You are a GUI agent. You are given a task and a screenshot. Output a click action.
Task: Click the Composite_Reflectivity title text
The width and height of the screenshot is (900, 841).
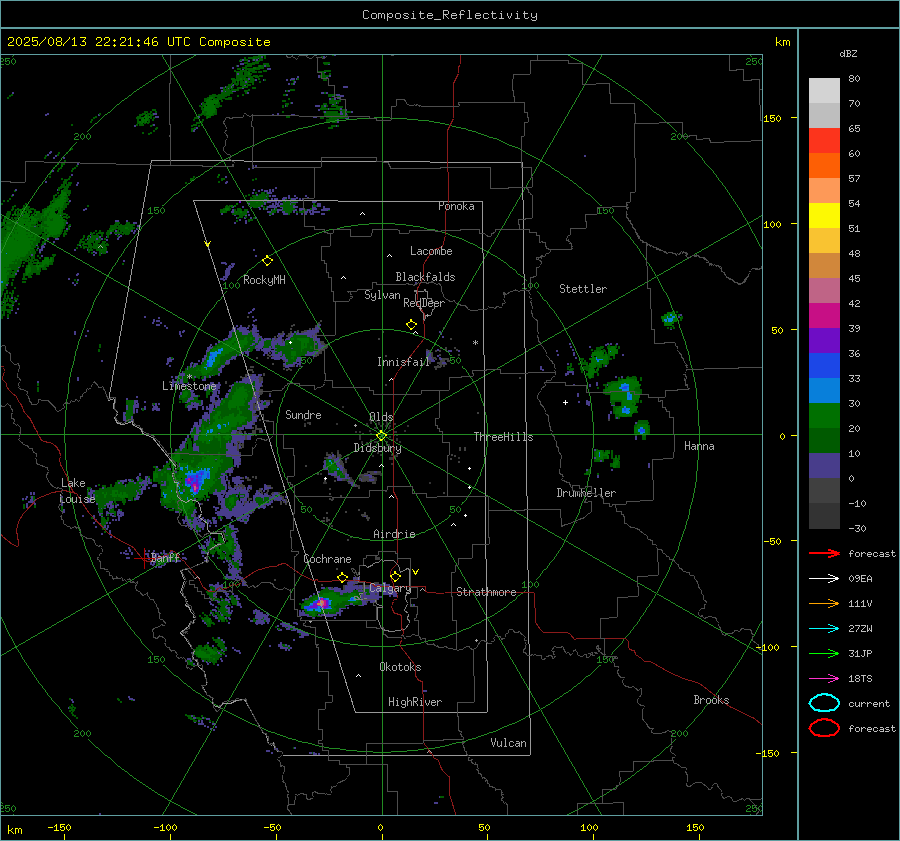pyautogui.click(x=450, y=15)
